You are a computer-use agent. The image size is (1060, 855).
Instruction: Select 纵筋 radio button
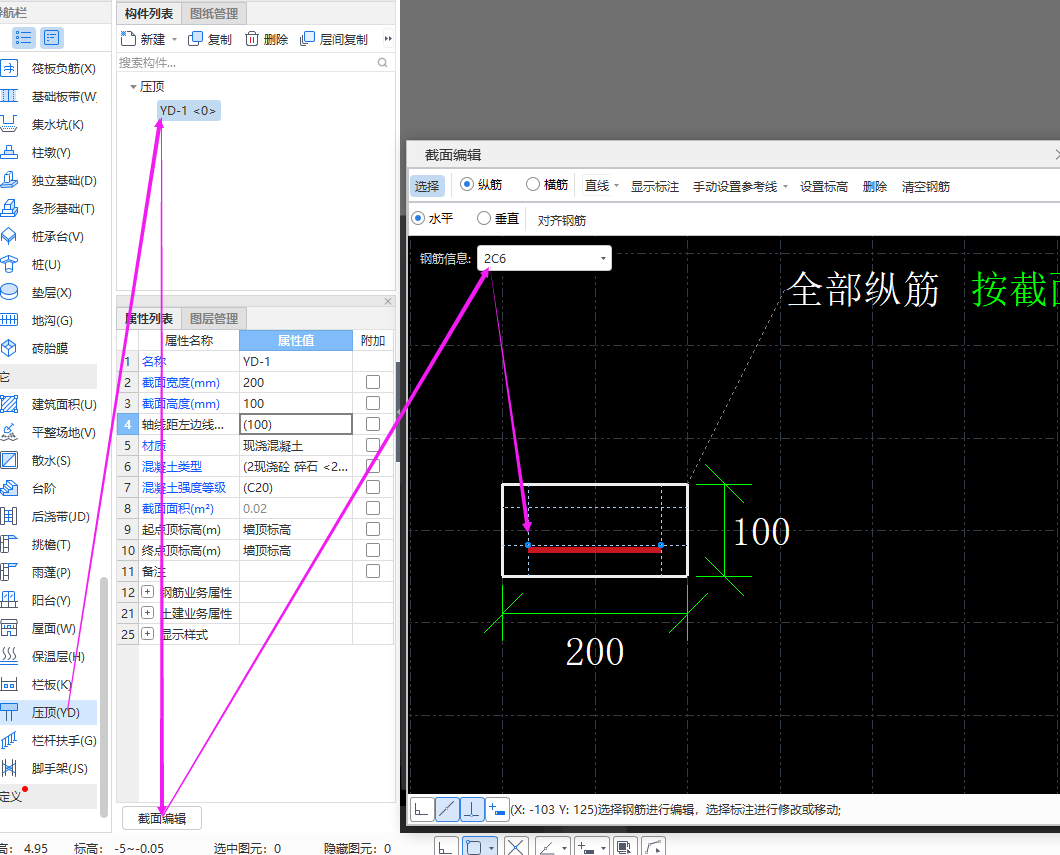pos(466,185)
